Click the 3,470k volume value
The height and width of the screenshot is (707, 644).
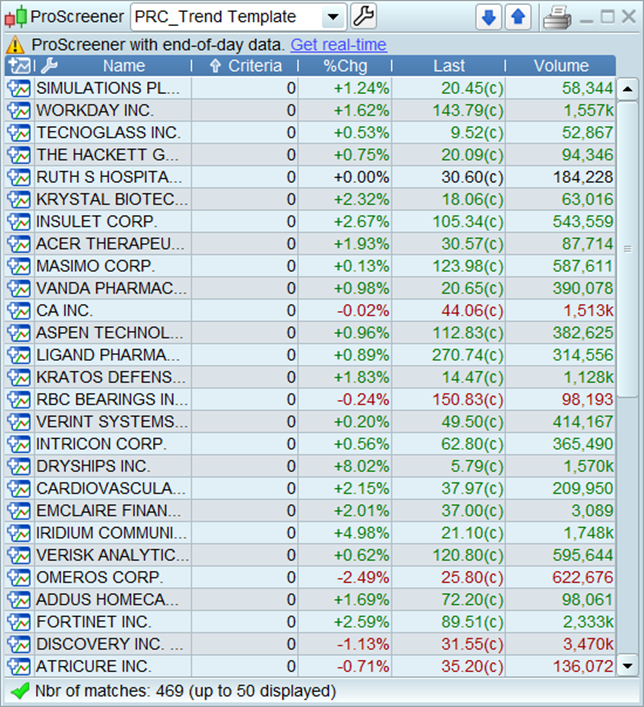(x=588, y=644)
